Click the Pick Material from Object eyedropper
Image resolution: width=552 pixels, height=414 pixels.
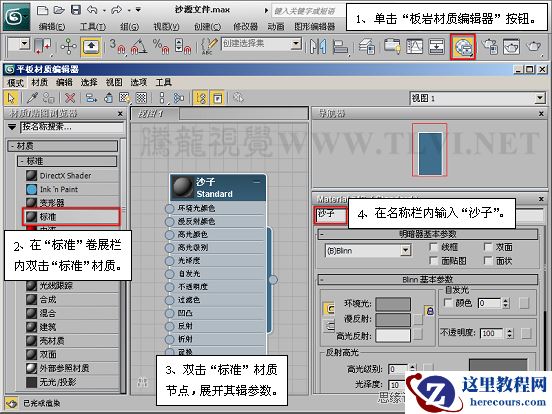coord(32,98)
